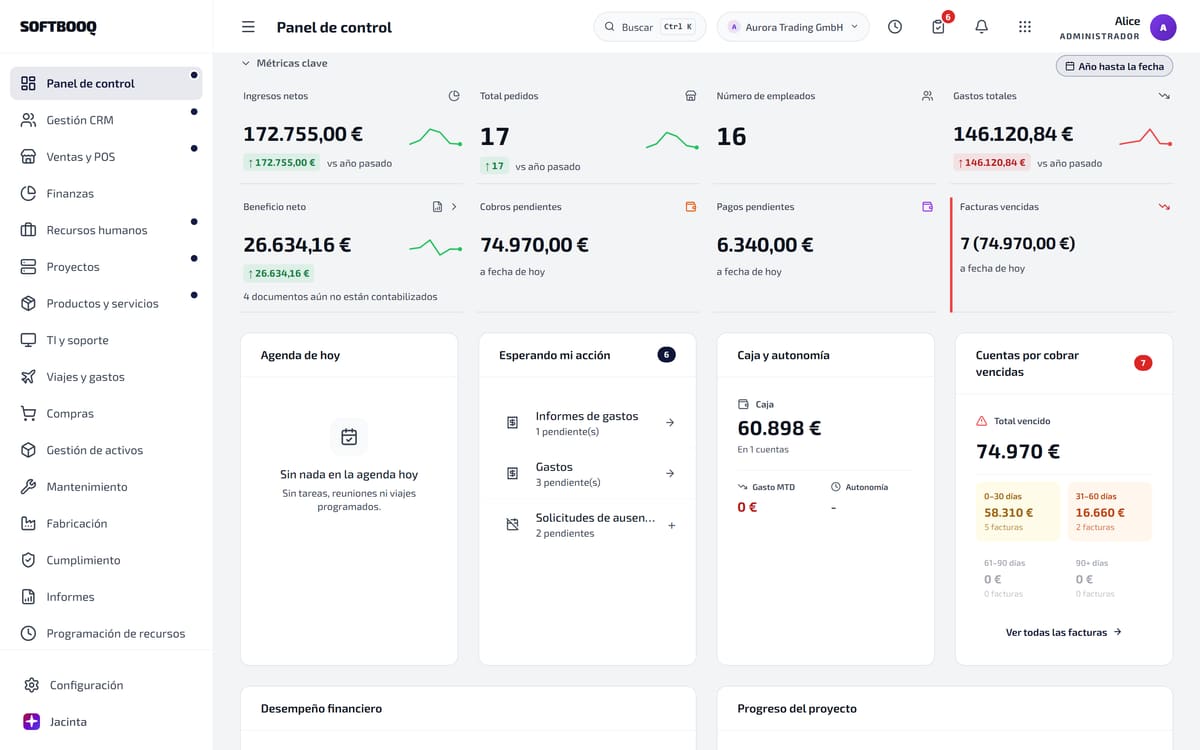The height and width of the screenshot is (750, 1200).
Task: Open Recursos humanos in sidebar
Action: tap(106, 230)
